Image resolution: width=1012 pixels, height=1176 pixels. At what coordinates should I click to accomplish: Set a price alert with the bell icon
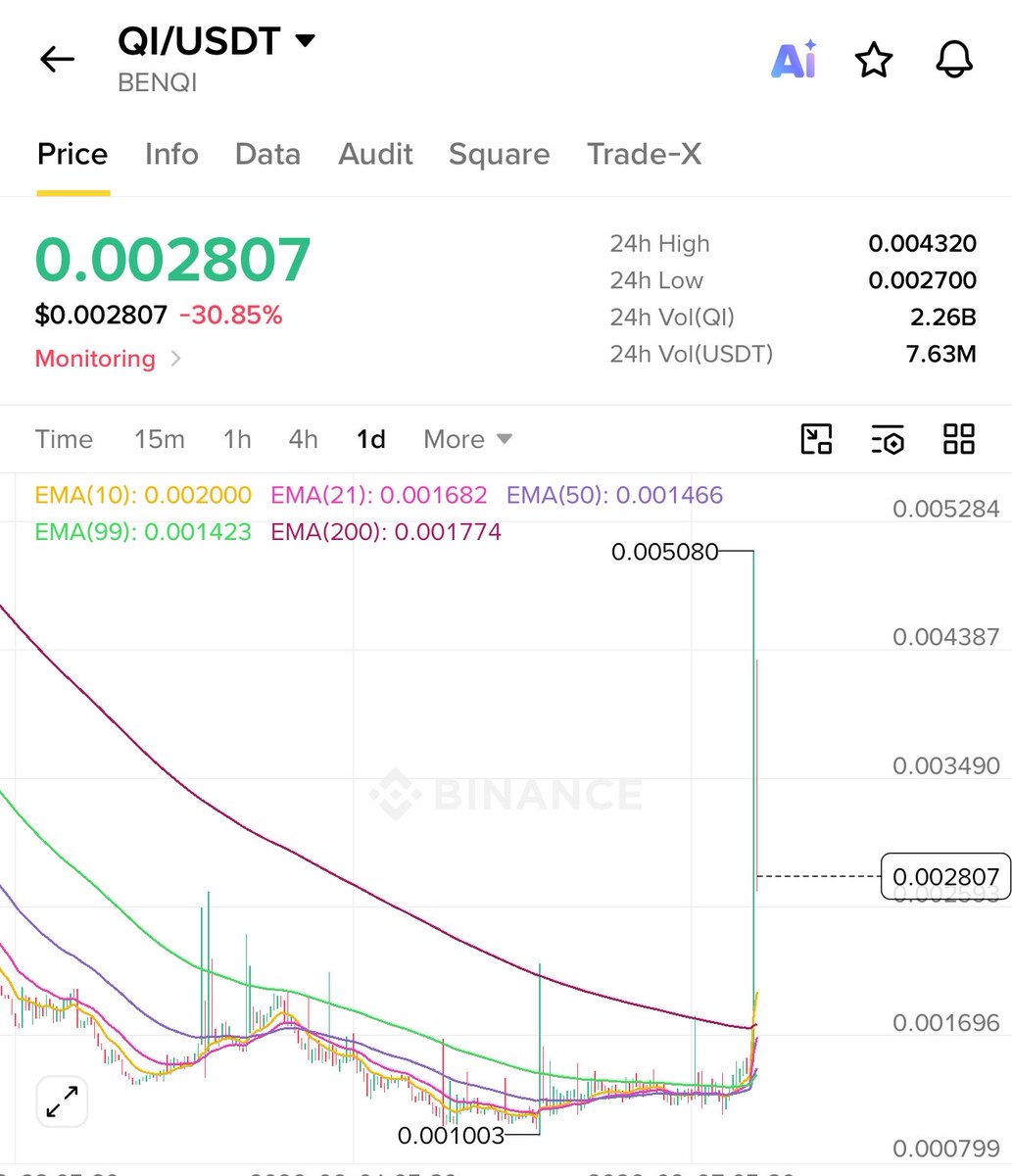pyautogui.click(x=954, y=60)
